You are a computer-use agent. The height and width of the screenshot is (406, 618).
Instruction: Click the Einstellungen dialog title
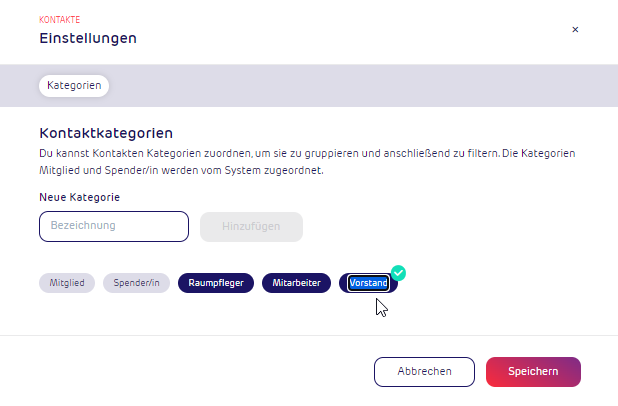[x=88, y=38]
